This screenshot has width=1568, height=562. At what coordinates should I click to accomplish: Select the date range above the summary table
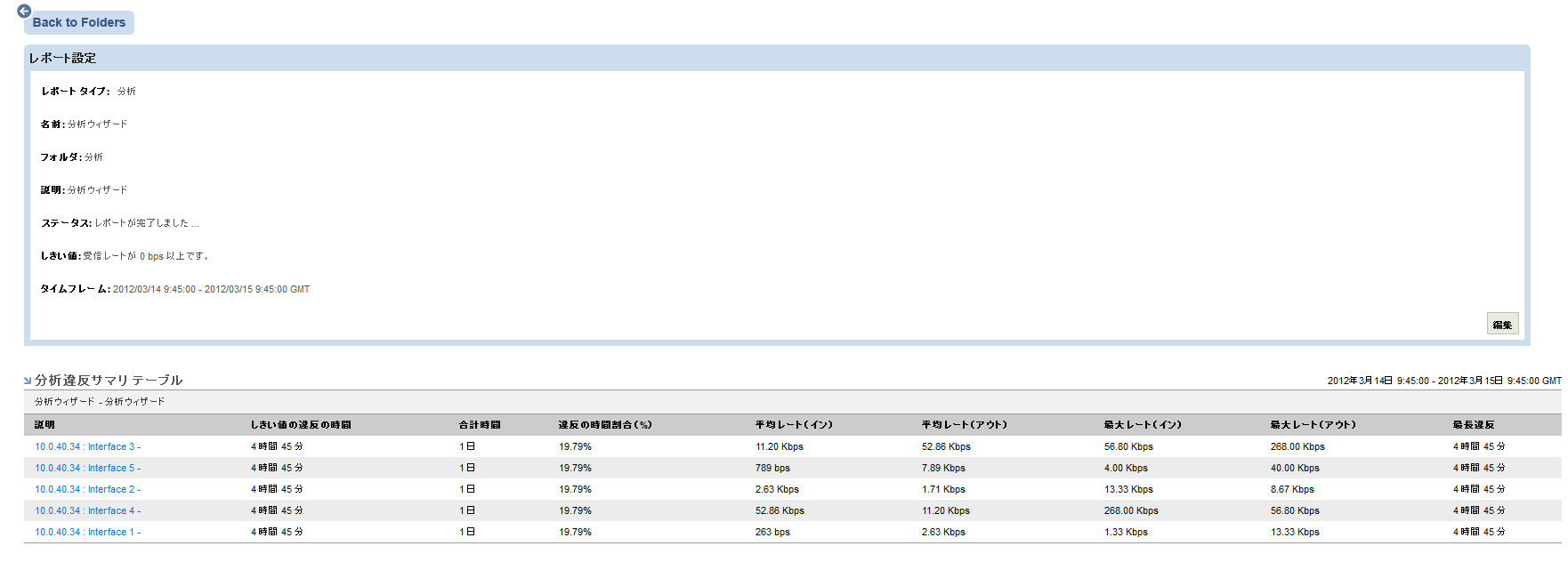tap(1444, 381)
